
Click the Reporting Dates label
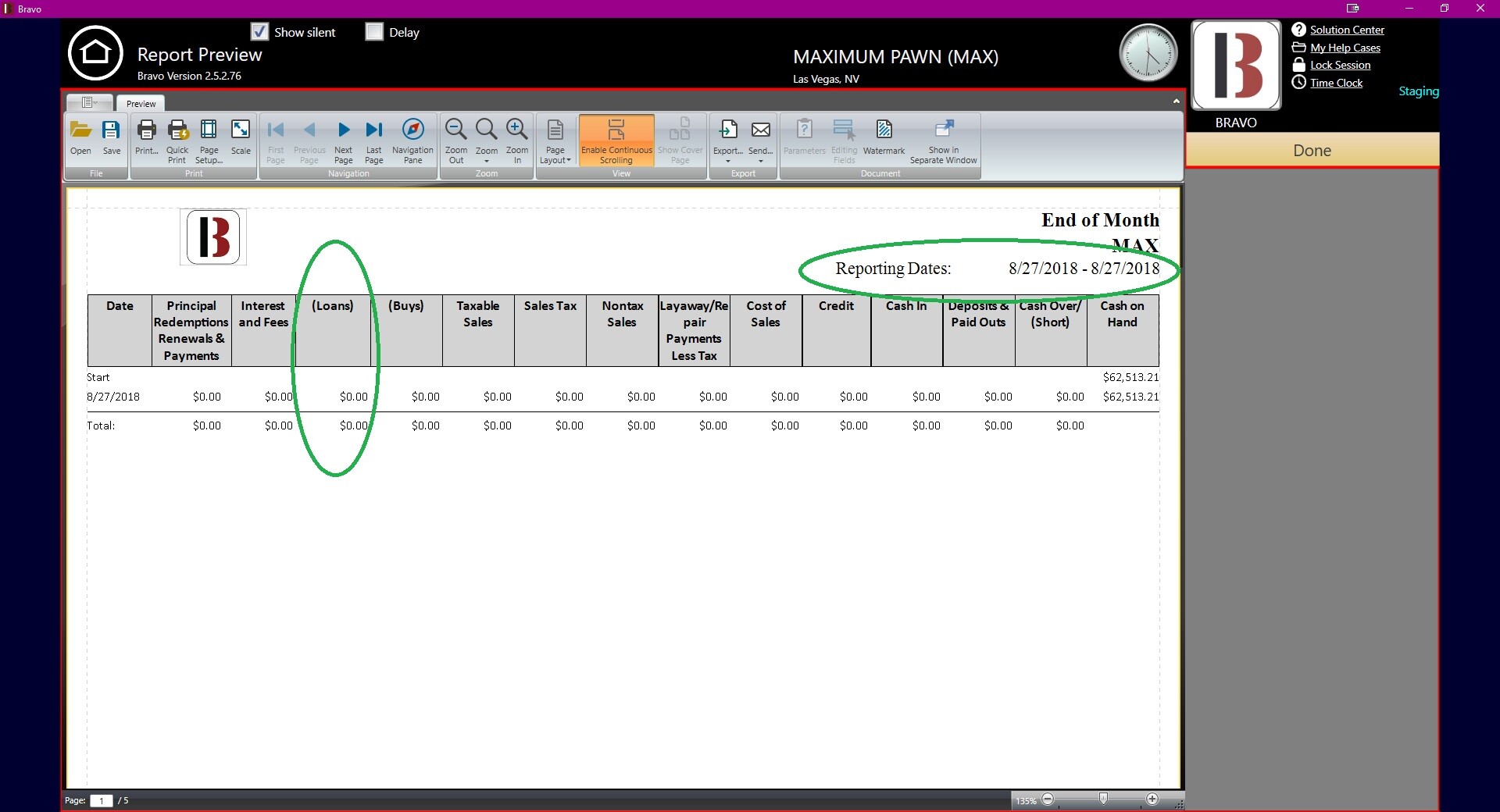(x=893, y=269)
